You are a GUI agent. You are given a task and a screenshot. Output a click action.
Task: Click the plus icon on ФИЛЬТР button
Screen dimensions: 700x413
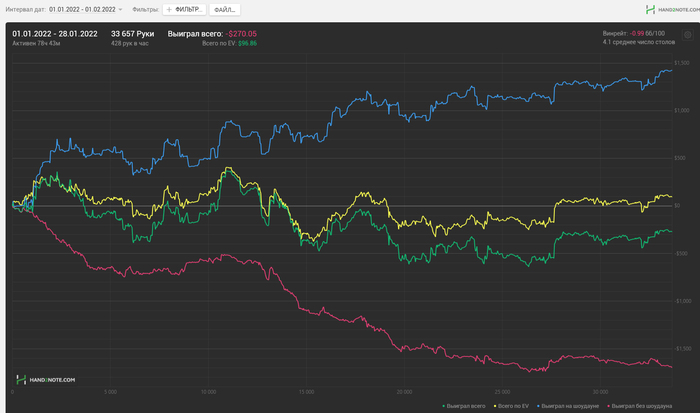[169, 9]
